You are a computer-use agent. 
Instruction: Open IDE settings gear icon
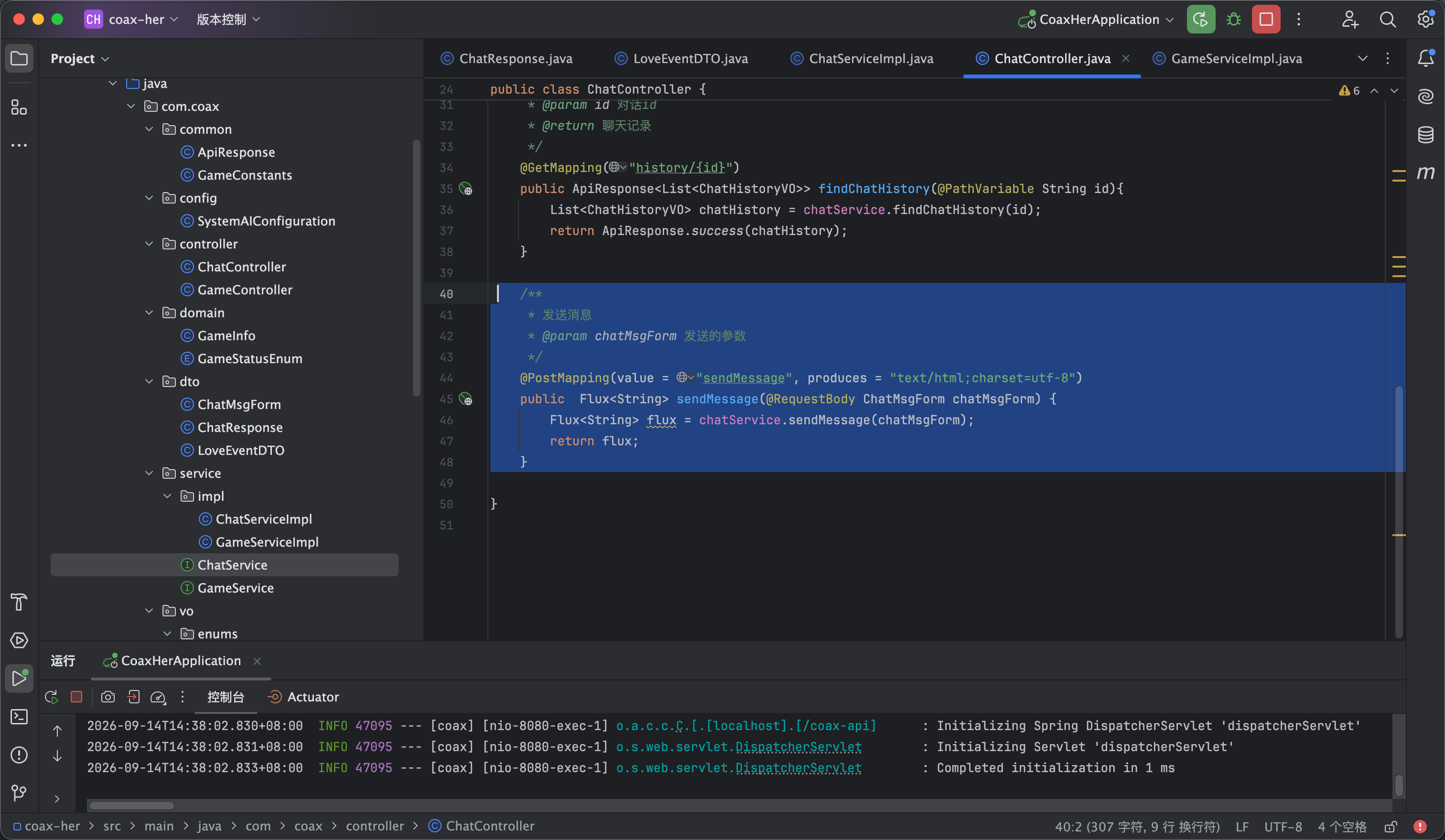tap(1425, 20)
